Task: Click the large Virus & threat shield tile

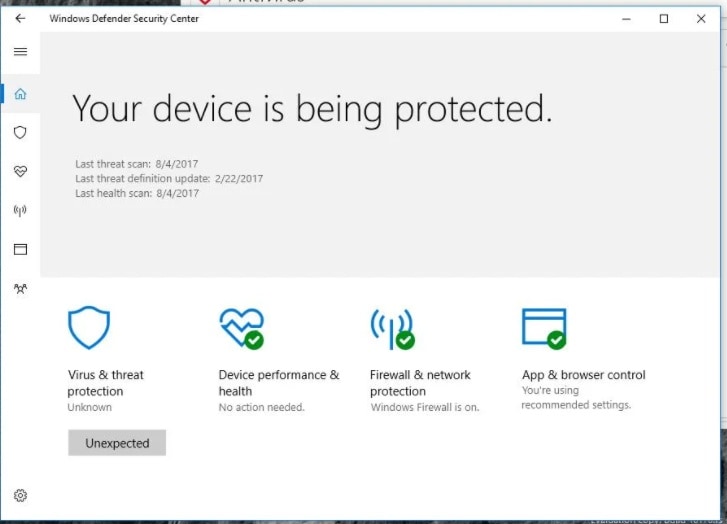Action: (89, 327)
